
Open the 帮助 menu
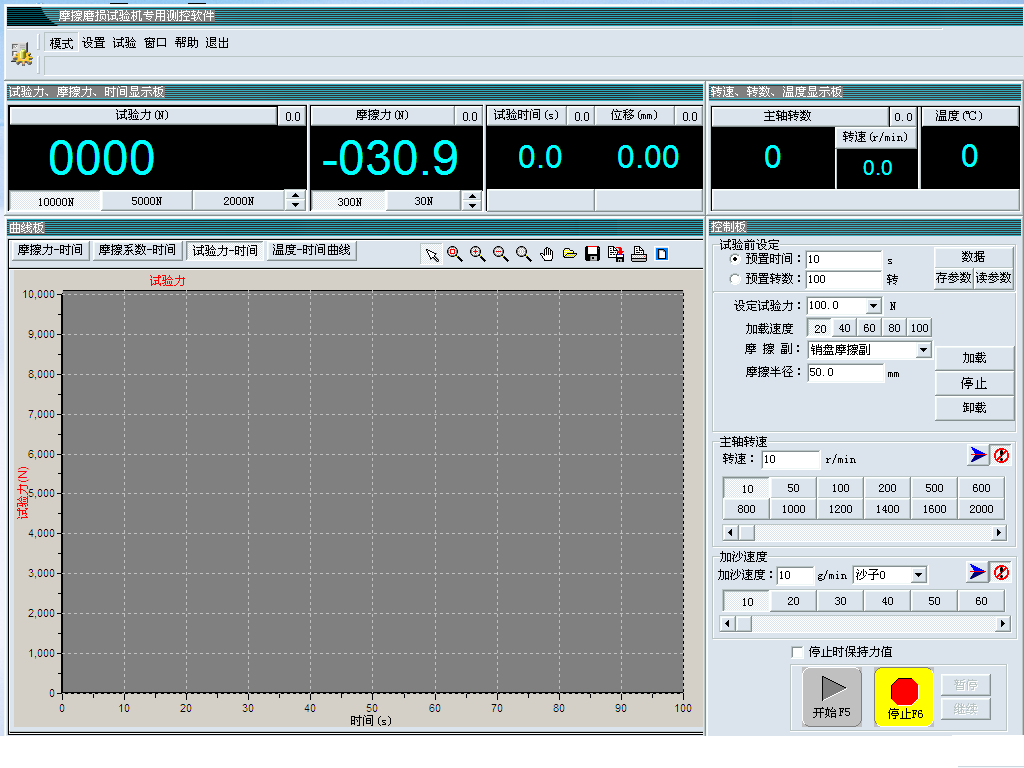point(186,43)
